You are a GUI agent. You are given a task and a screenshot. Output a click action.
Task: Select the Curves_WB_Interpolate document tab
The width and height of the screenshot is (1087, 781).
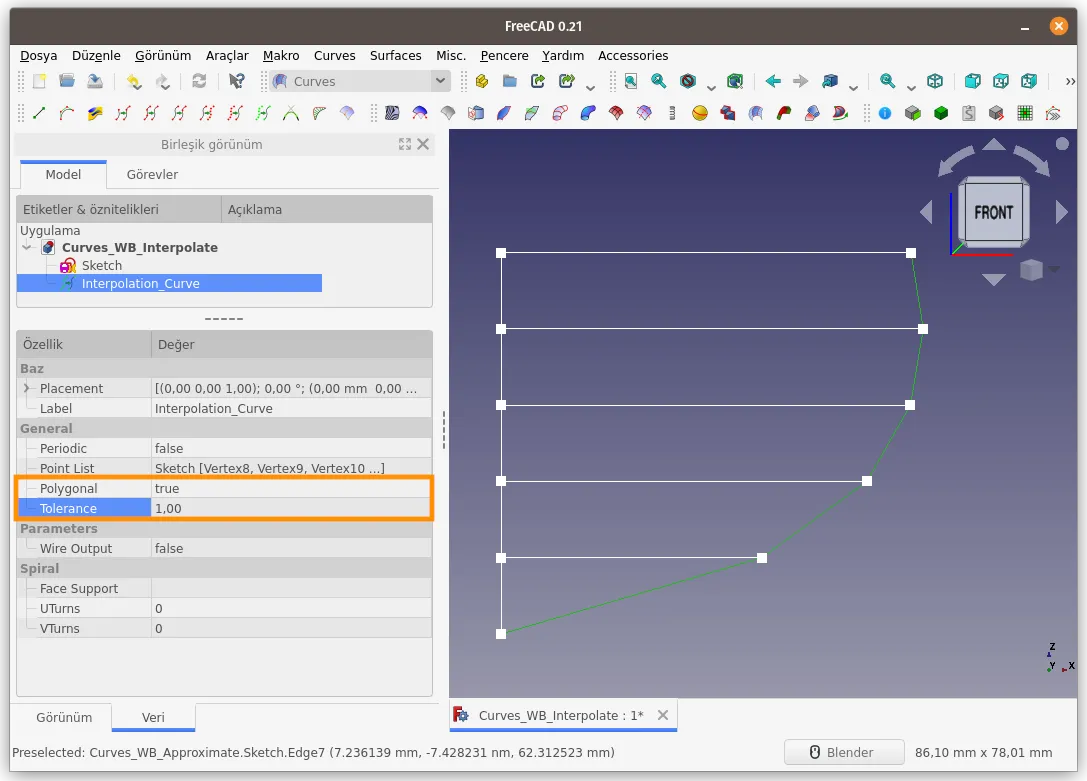(x=561, y=715)
